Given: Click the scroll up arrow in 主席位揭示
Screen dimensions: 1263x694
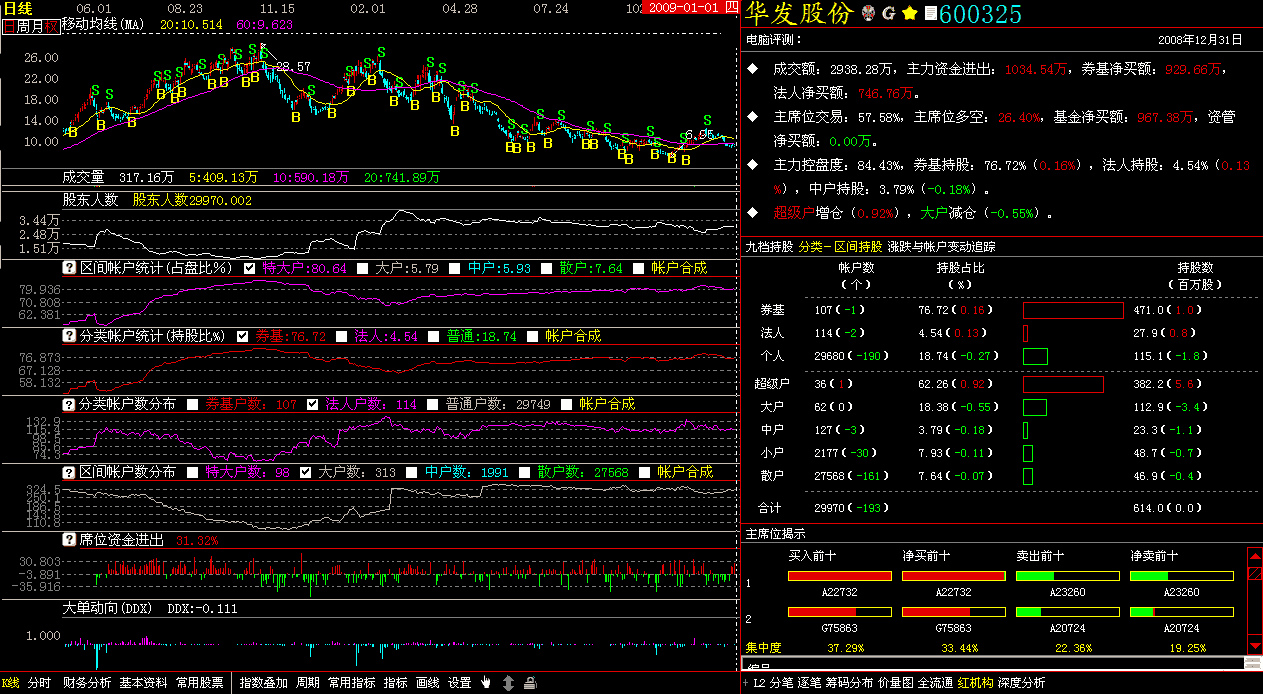Looking at the screenshot, I should (x=1254, y=555).
